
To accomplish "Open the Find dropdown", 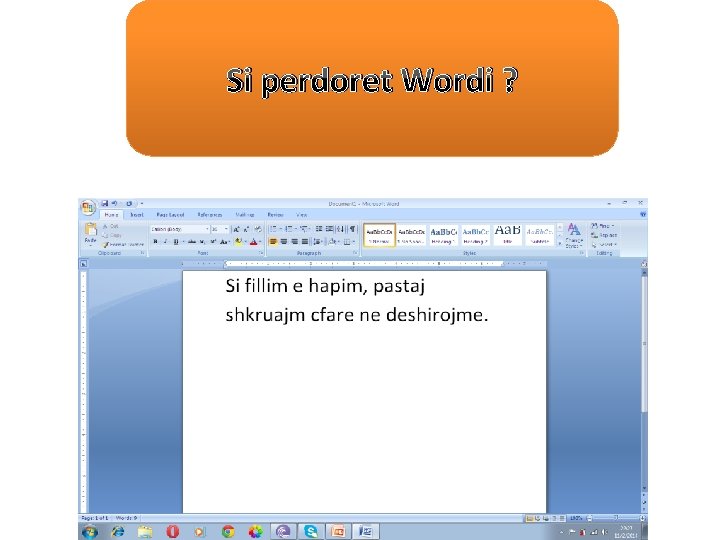I will click(603, 226).
